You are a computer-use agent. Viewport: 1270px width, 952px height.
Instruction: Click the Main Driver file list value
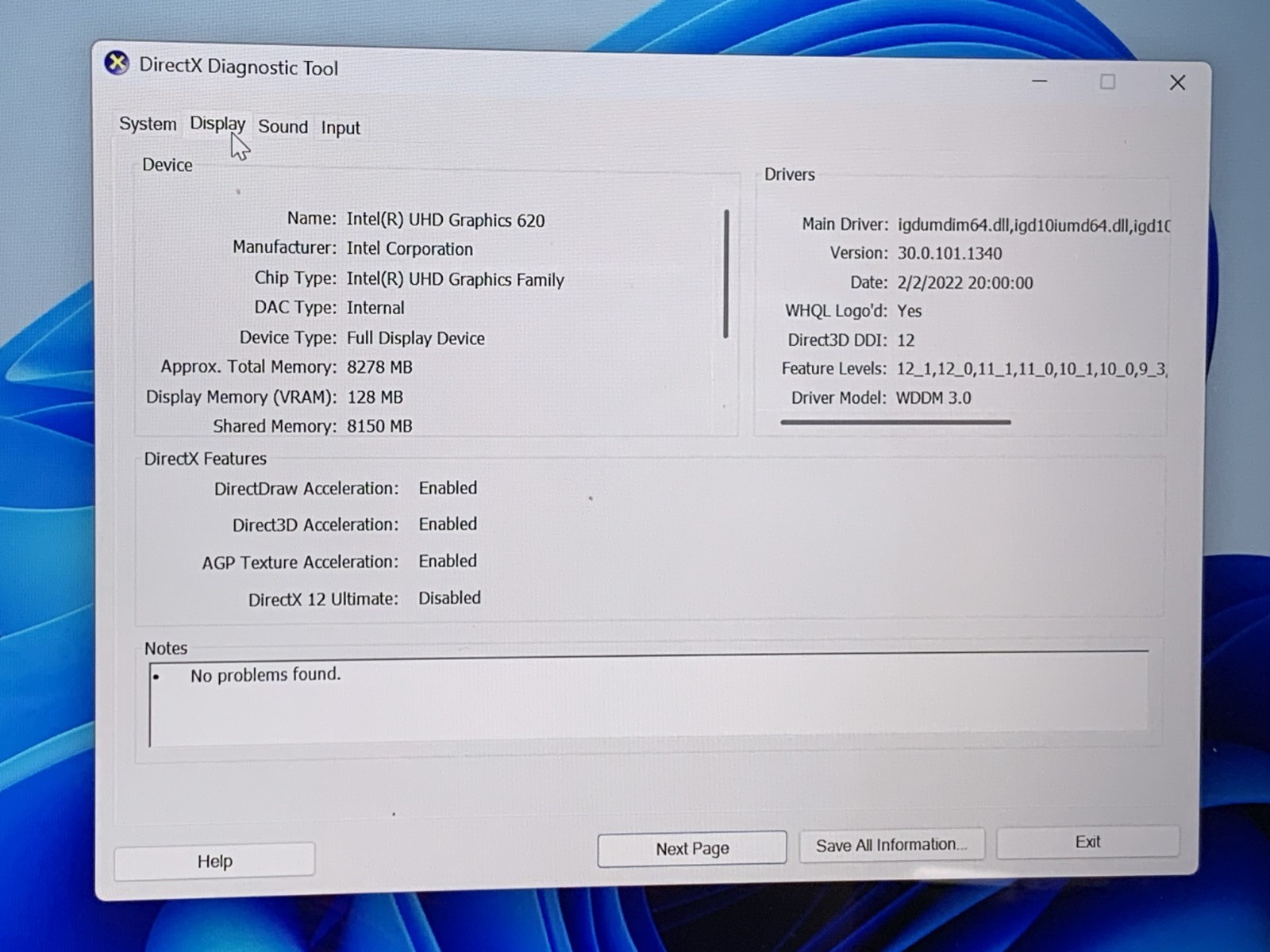point(1033,225)
